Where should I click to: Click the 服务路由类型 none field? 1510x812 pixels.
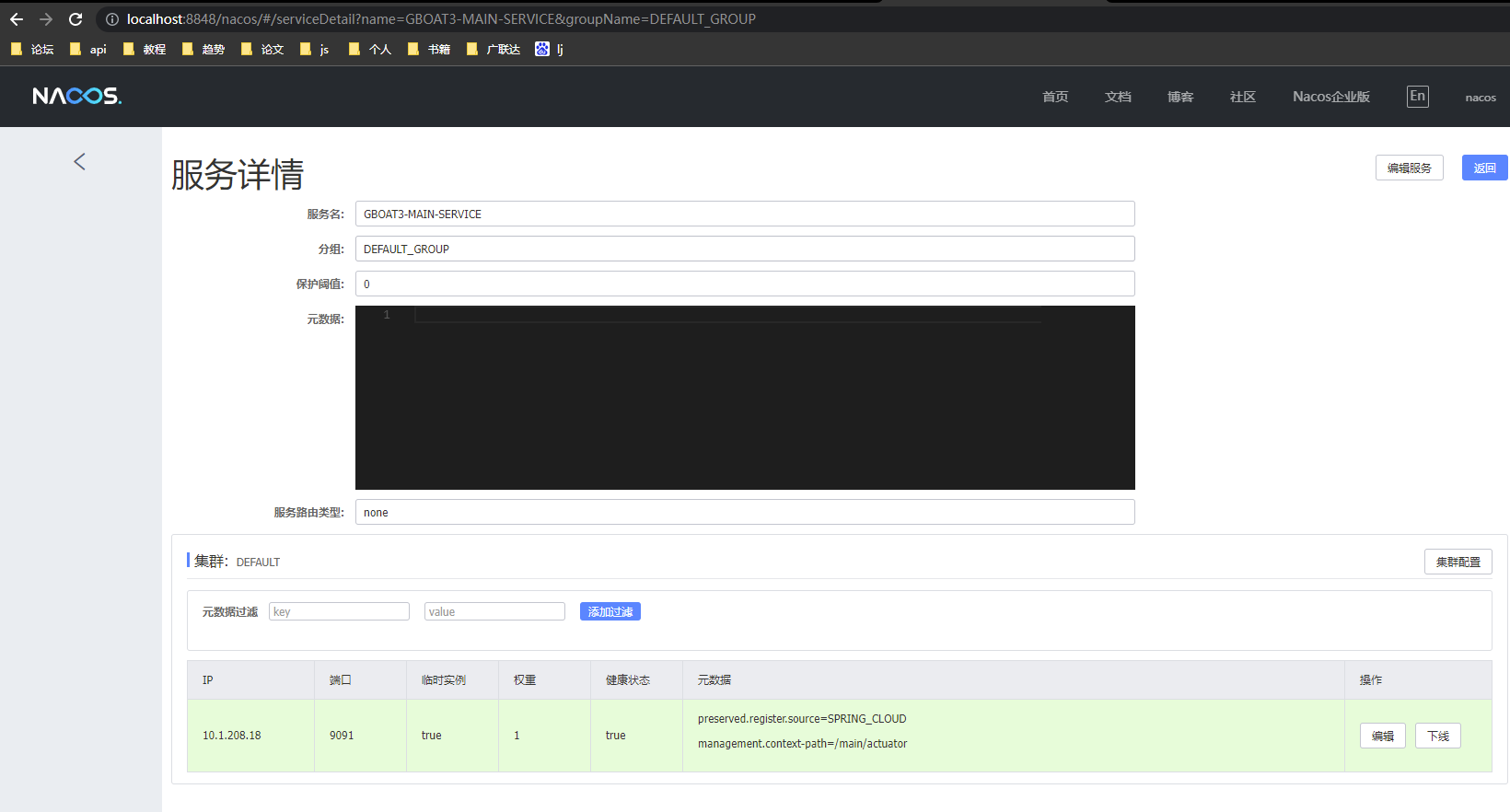tap(745, 512)
